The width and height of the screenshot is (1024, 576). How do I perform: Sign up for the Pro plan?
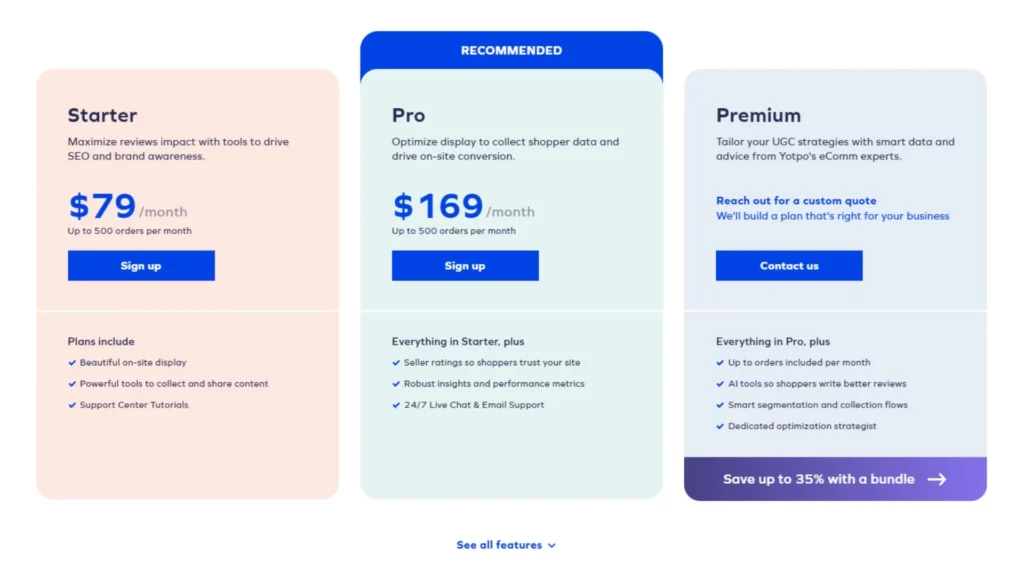tap(465, 265)
